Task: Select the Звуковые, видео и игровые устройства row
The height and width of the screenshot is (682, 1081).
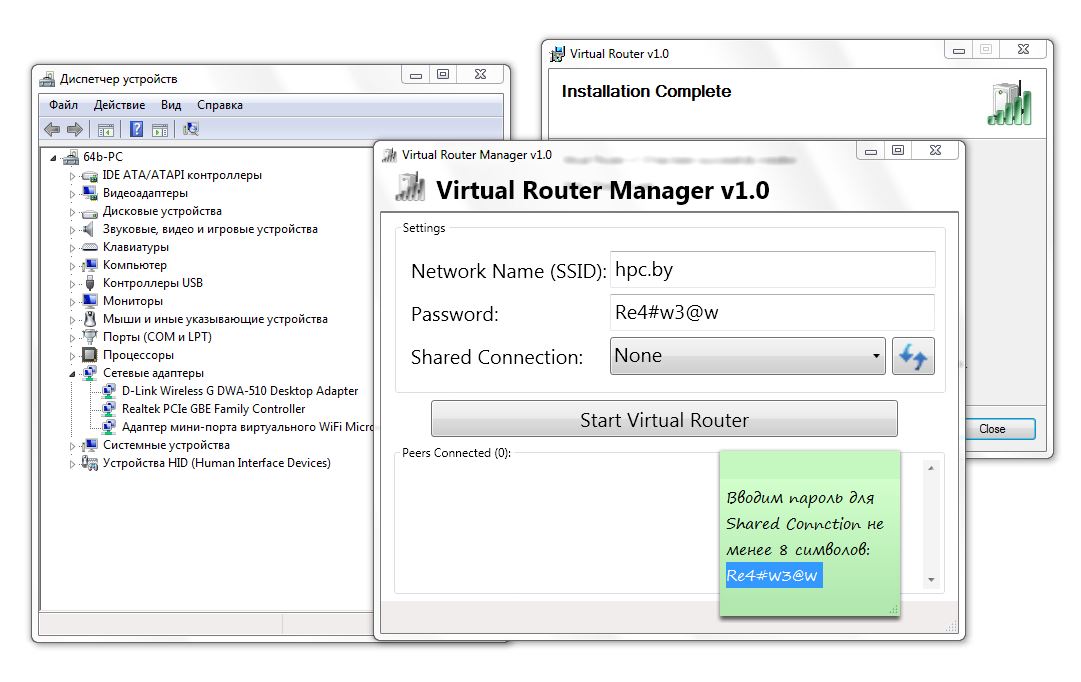Action: pyautogui.click(x=210, y=229)
